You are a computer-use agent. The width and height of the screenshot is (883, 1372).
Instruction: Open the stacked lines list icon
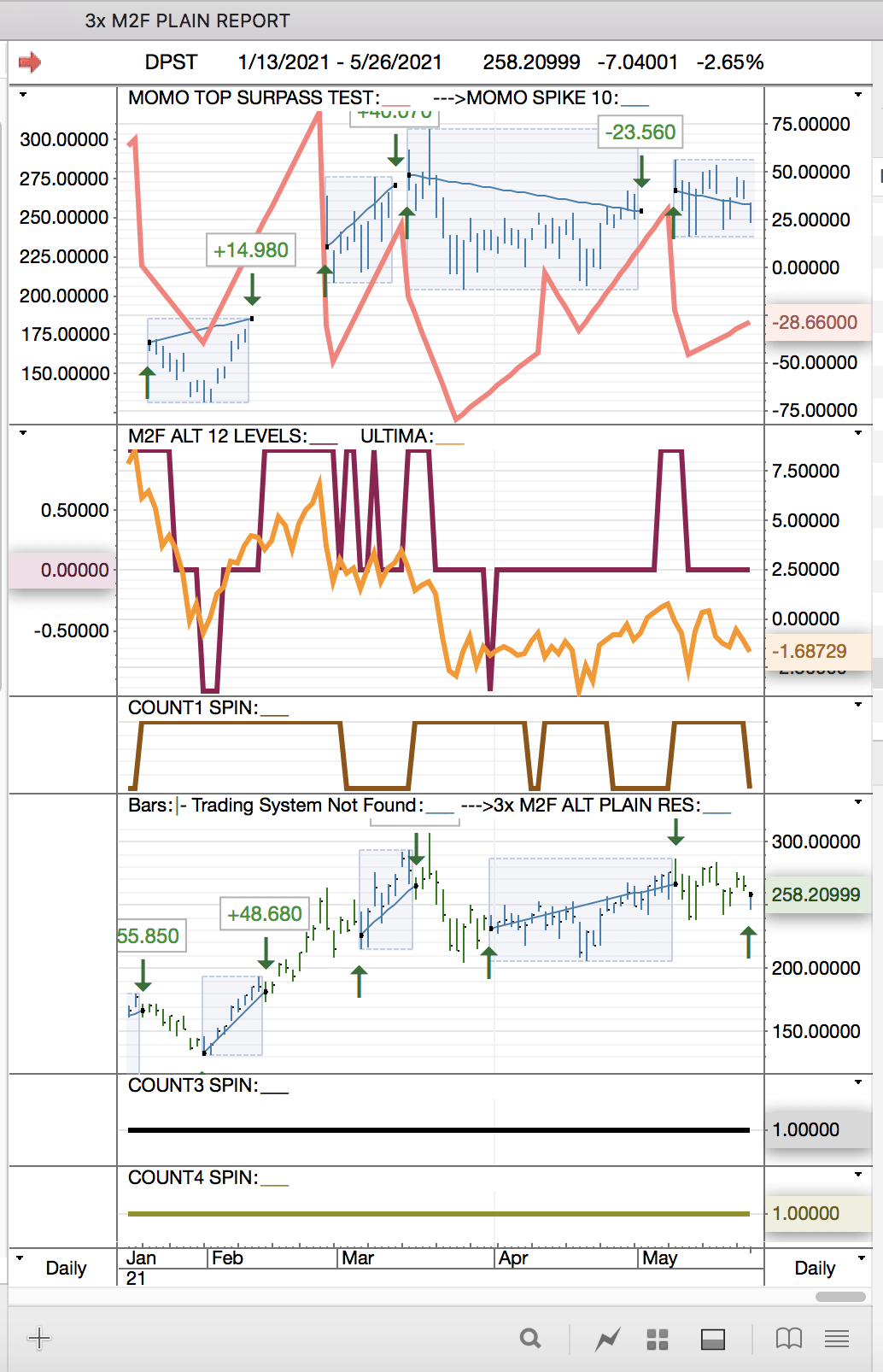tap(837, 1339)
